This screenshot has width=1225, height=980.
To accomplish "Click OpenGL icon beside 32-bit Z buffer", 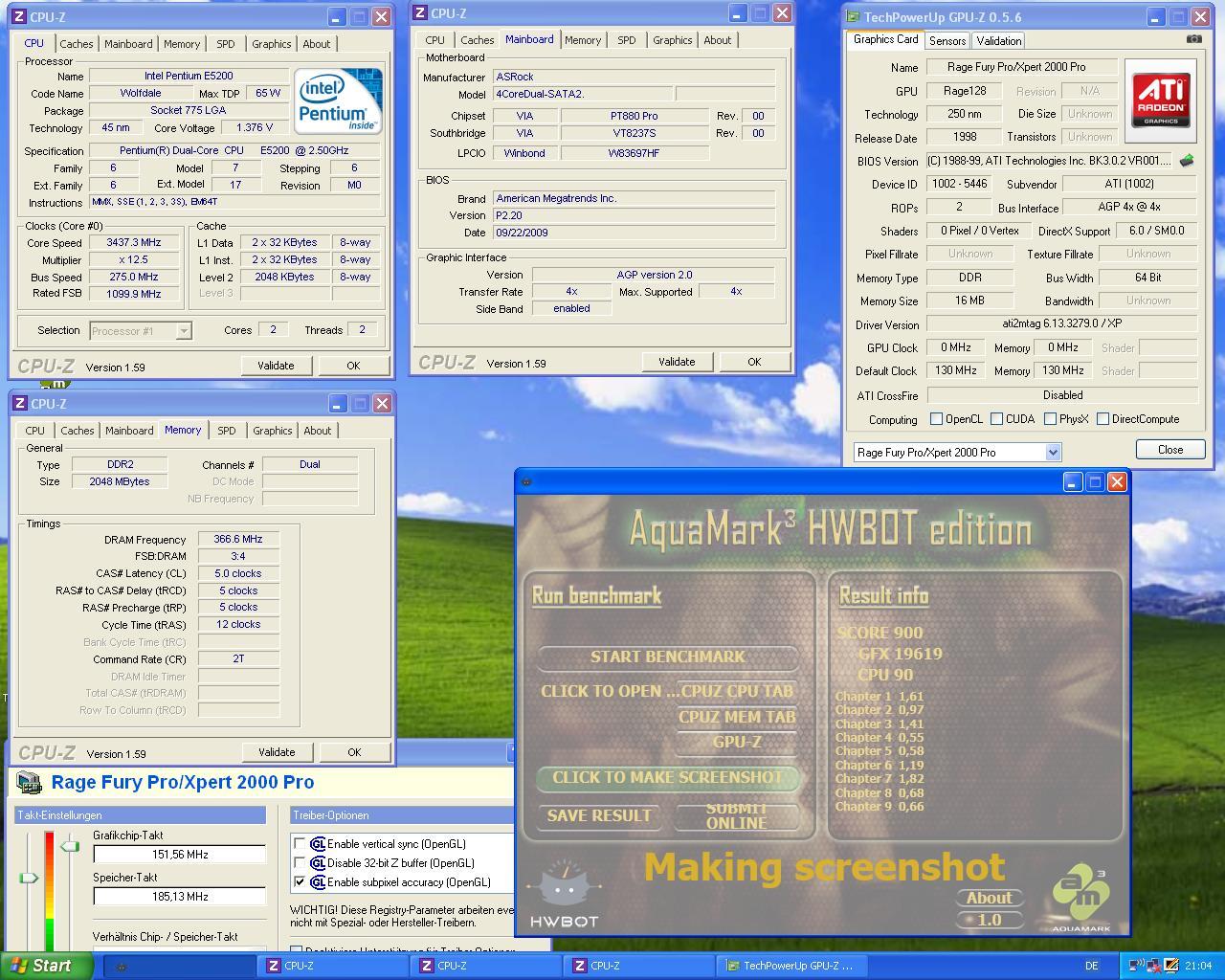I will coord(318,863).
